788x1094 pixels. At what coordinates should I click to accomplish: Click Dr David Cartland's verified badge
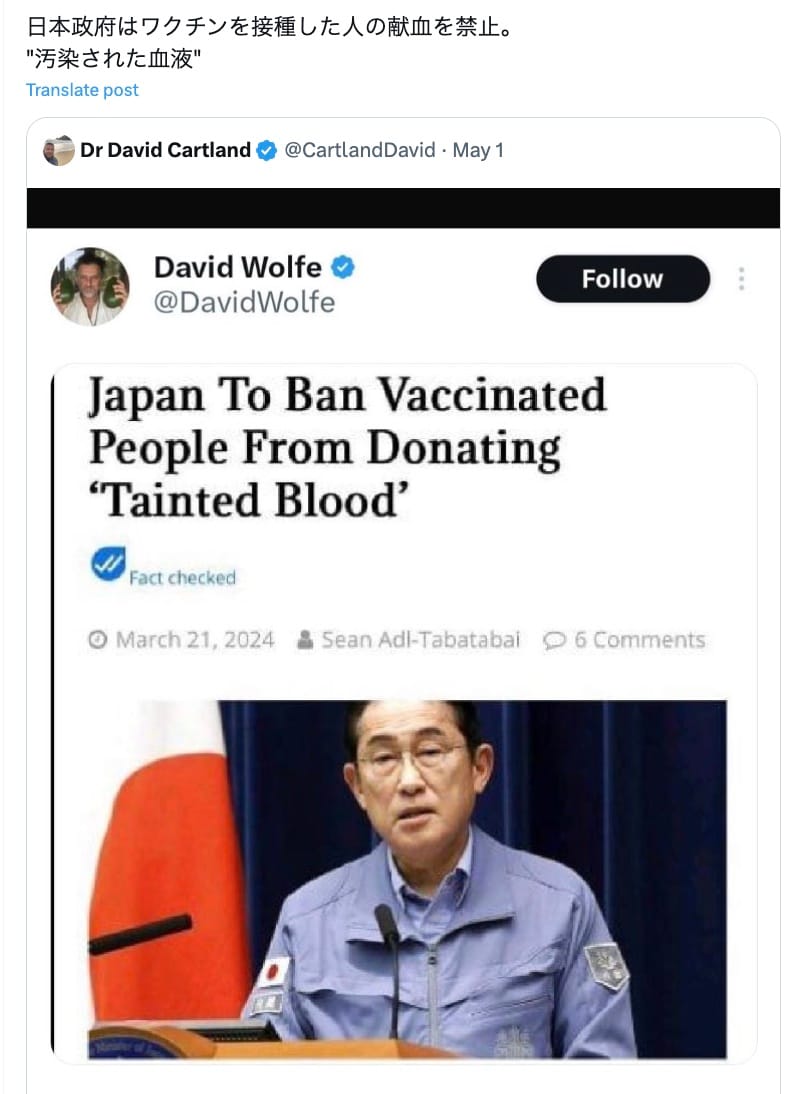(x=267, y=150)
